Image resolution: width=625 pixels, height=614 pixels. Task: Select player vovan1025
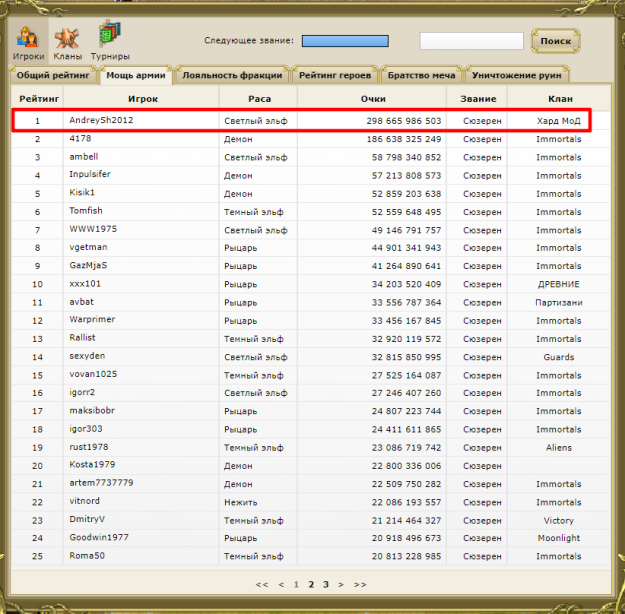[x=93, y=374]
